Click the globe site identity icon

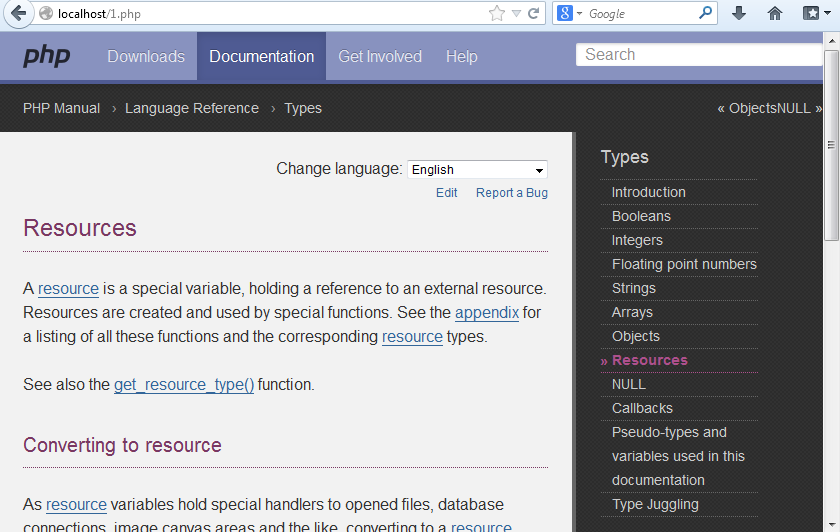45,14
